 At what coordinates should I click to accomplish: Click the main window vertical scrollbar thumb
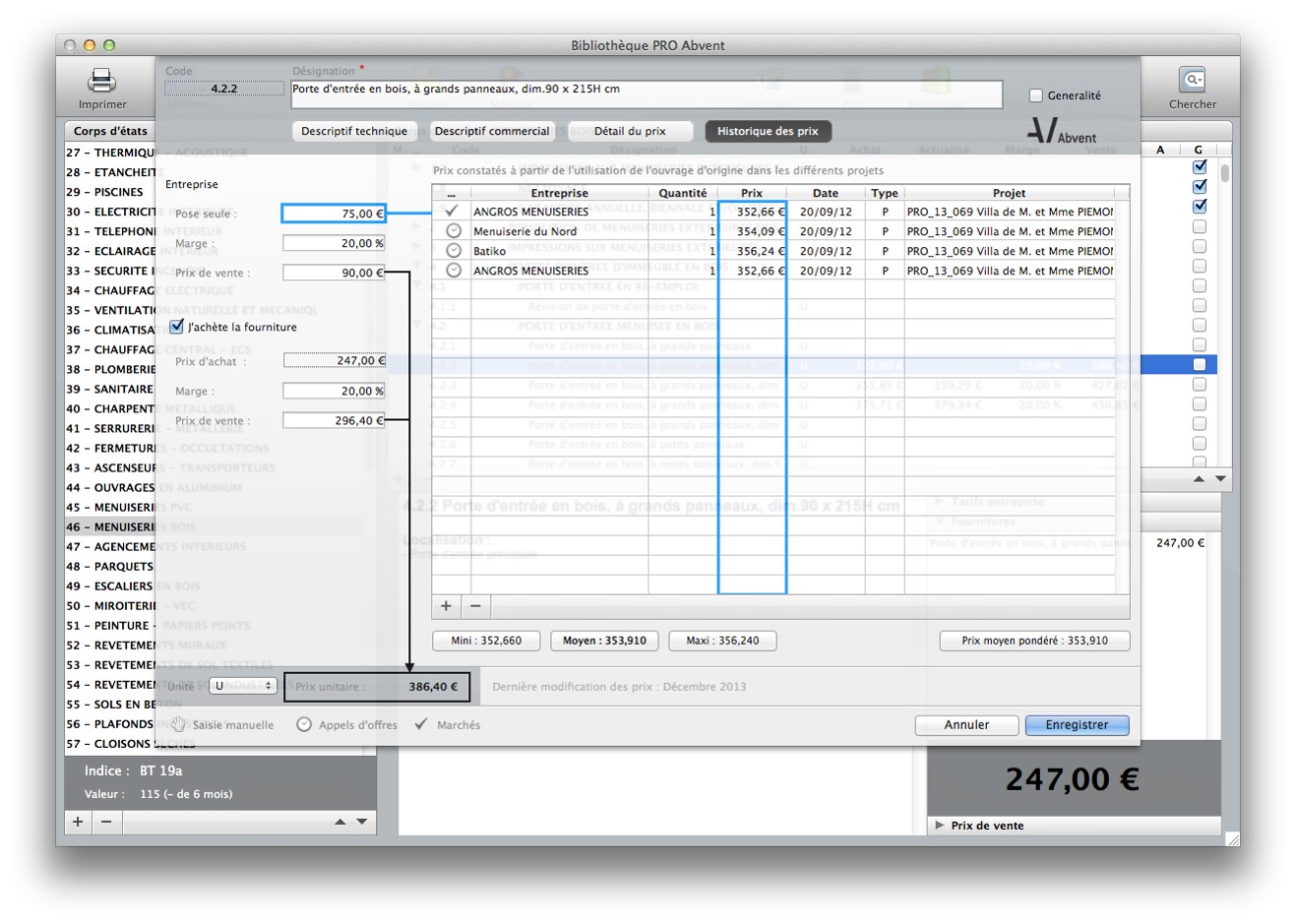click(x=1225, y=173)
